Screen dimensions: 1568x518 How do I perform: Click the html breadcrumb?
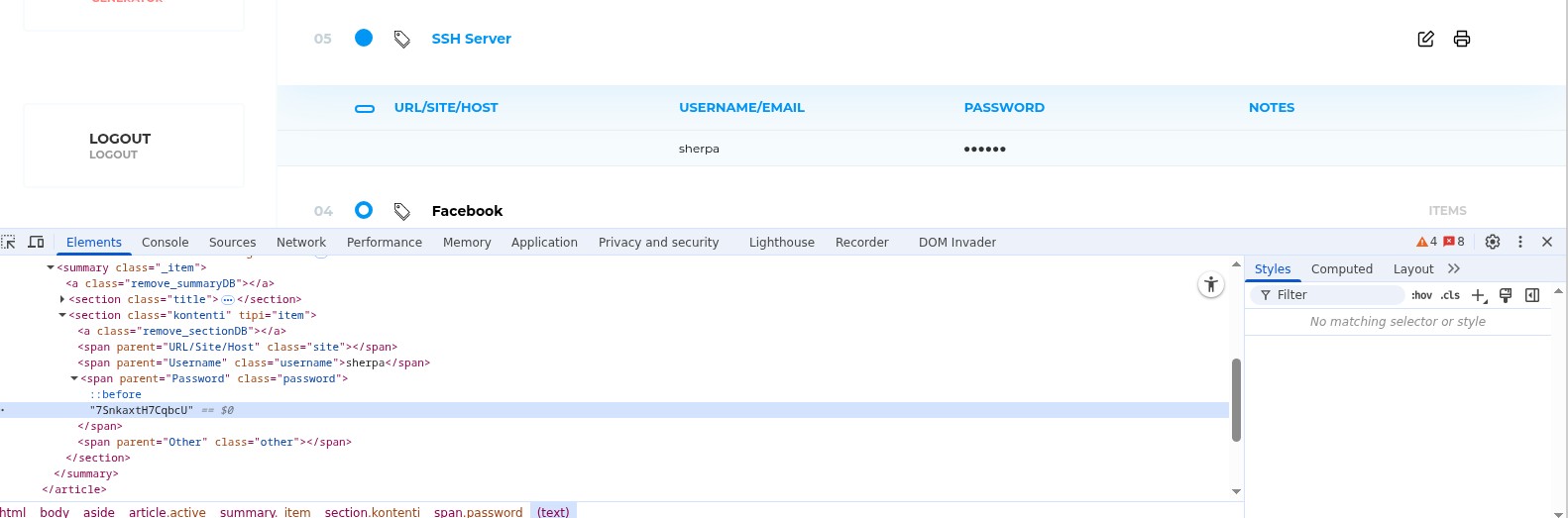tap(14, 512)
